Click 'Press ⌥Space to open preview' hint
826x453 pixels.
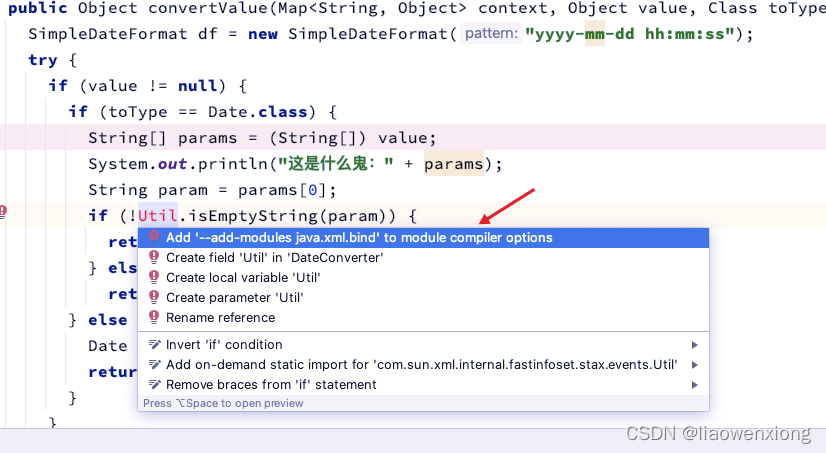223,403
